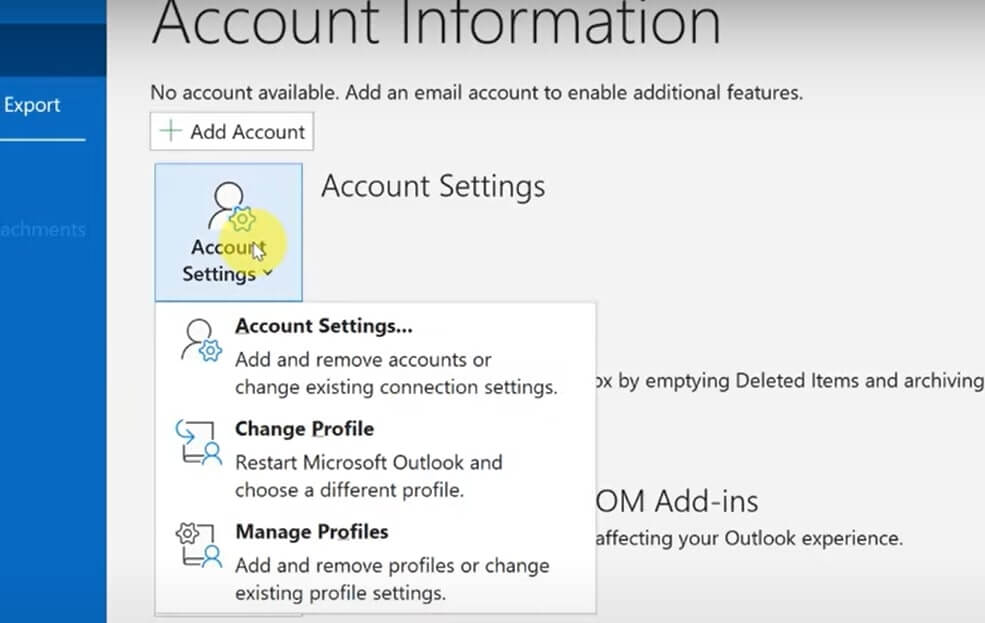This screenshot has width=985, height=623.
Task: Collapse the Account Settings dropdown chevron
Action: 267,274
